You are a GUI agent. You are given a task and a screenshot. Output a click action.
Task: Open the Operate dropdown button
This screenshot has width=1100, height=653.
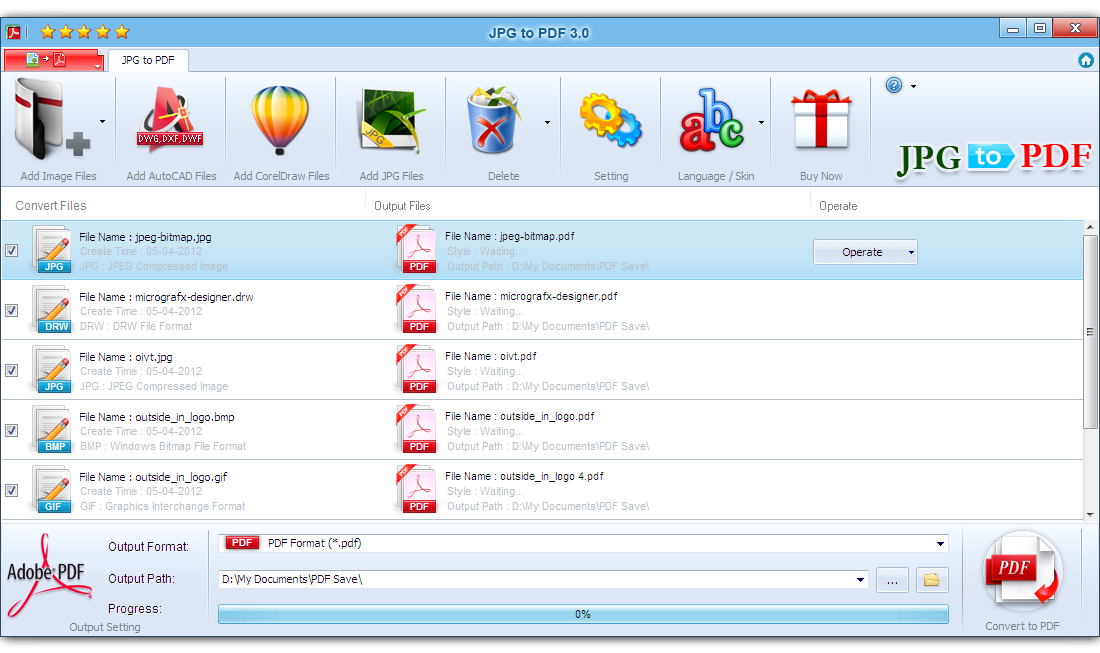pos(865,253)
